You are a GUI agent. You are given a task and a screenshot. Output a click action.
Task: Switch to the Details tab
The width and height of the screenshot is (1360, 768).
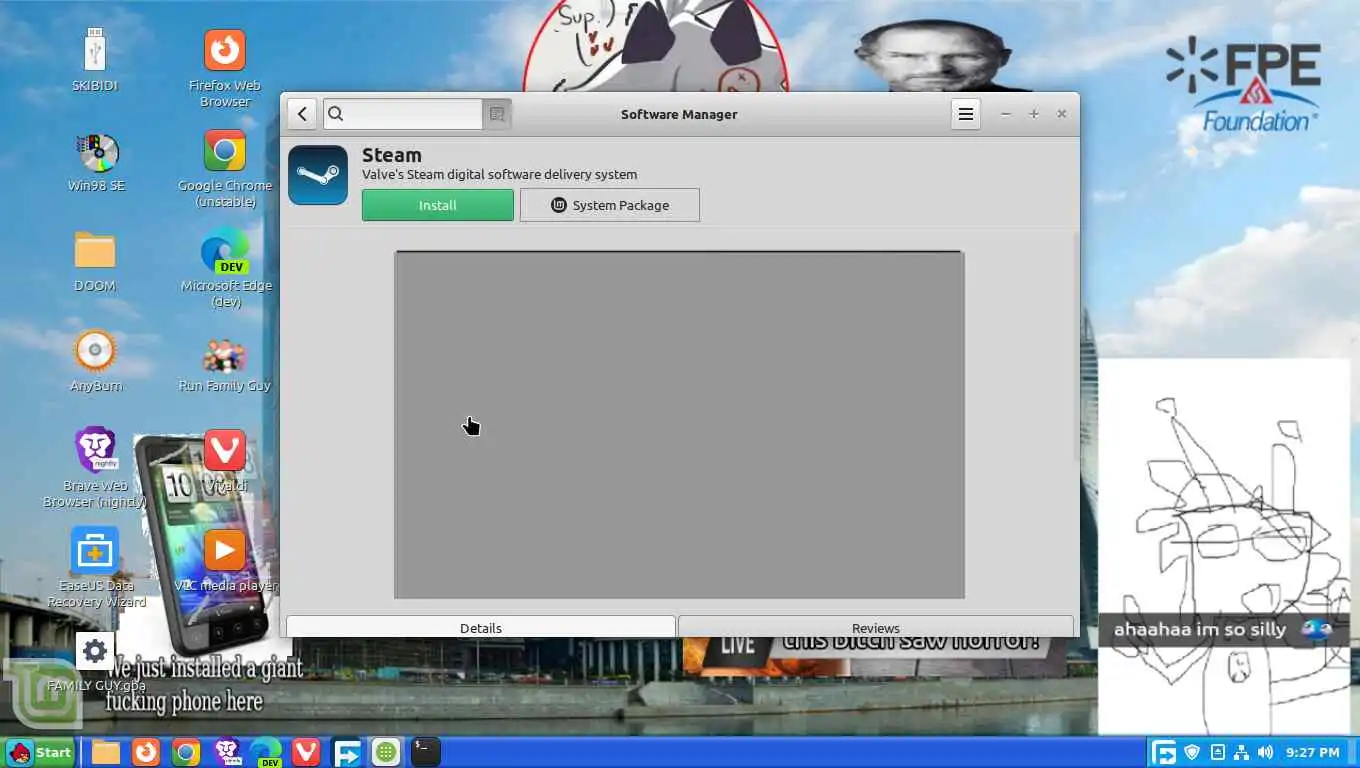pos(481,627)
